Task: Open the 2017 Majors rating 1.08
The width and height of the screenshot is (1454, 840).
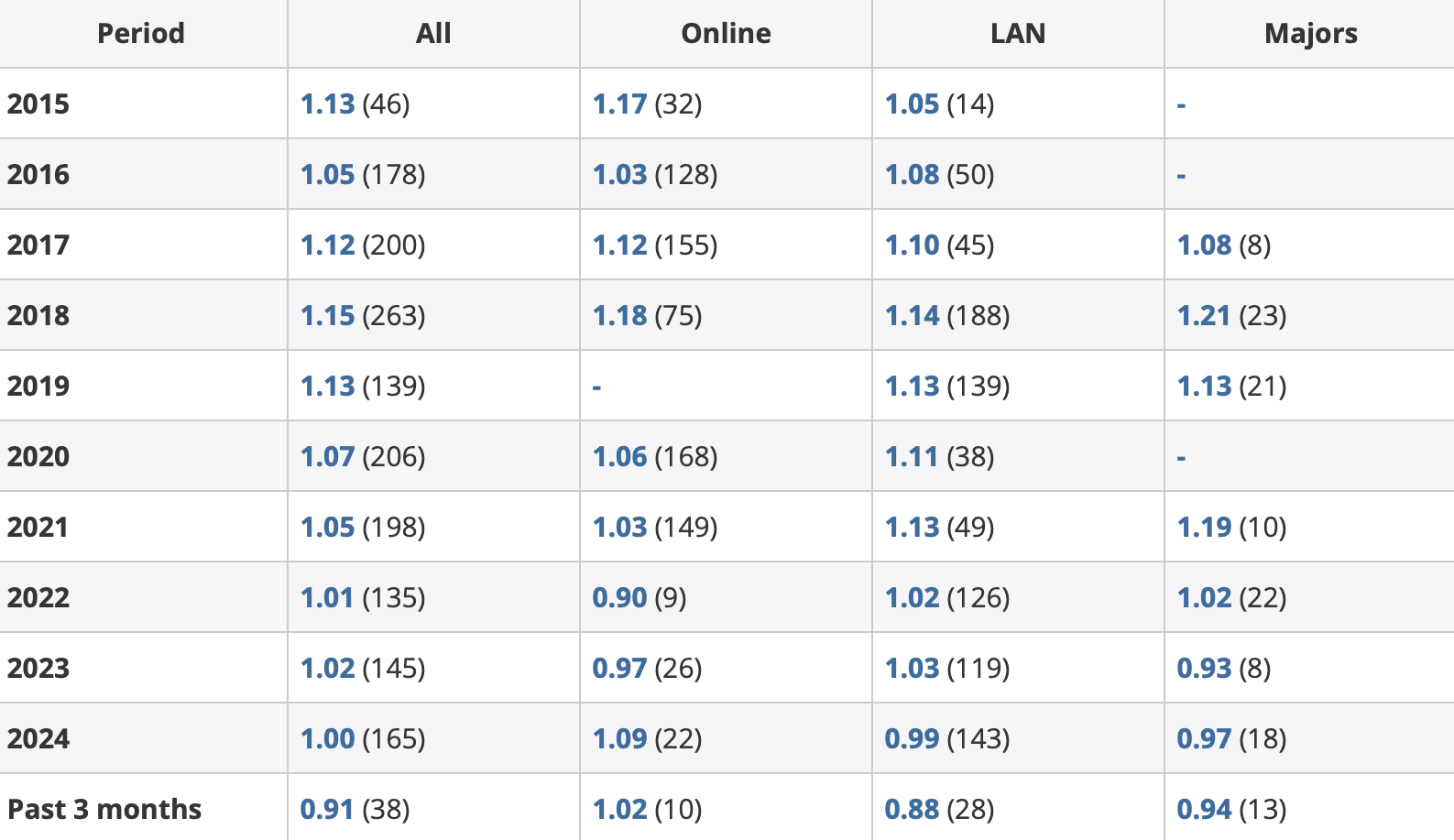Action: [1204, 245]
